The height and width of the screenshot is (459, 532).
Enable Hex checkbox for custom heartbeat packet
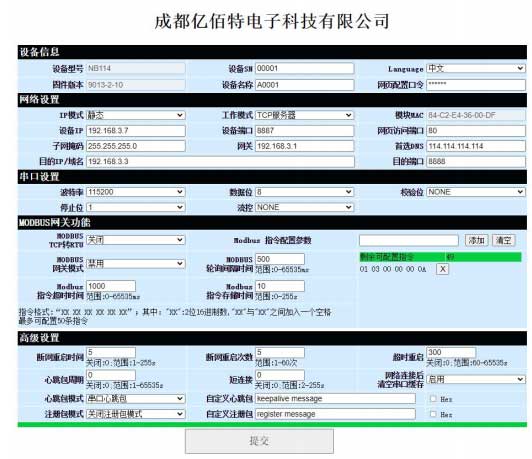pyautogui.click(x=433, y=399)
